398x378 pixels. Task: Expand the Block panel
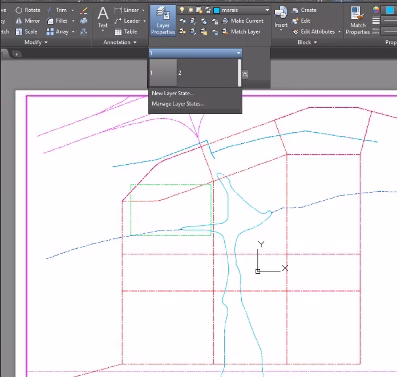(x=307, y=42)
